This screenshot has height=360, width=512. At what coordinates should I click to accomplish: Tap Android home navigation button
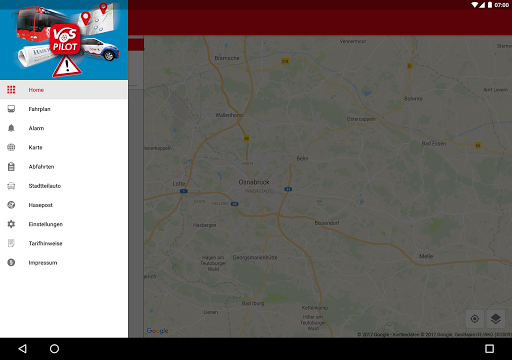pyautogui.click(x=54, y=349)
